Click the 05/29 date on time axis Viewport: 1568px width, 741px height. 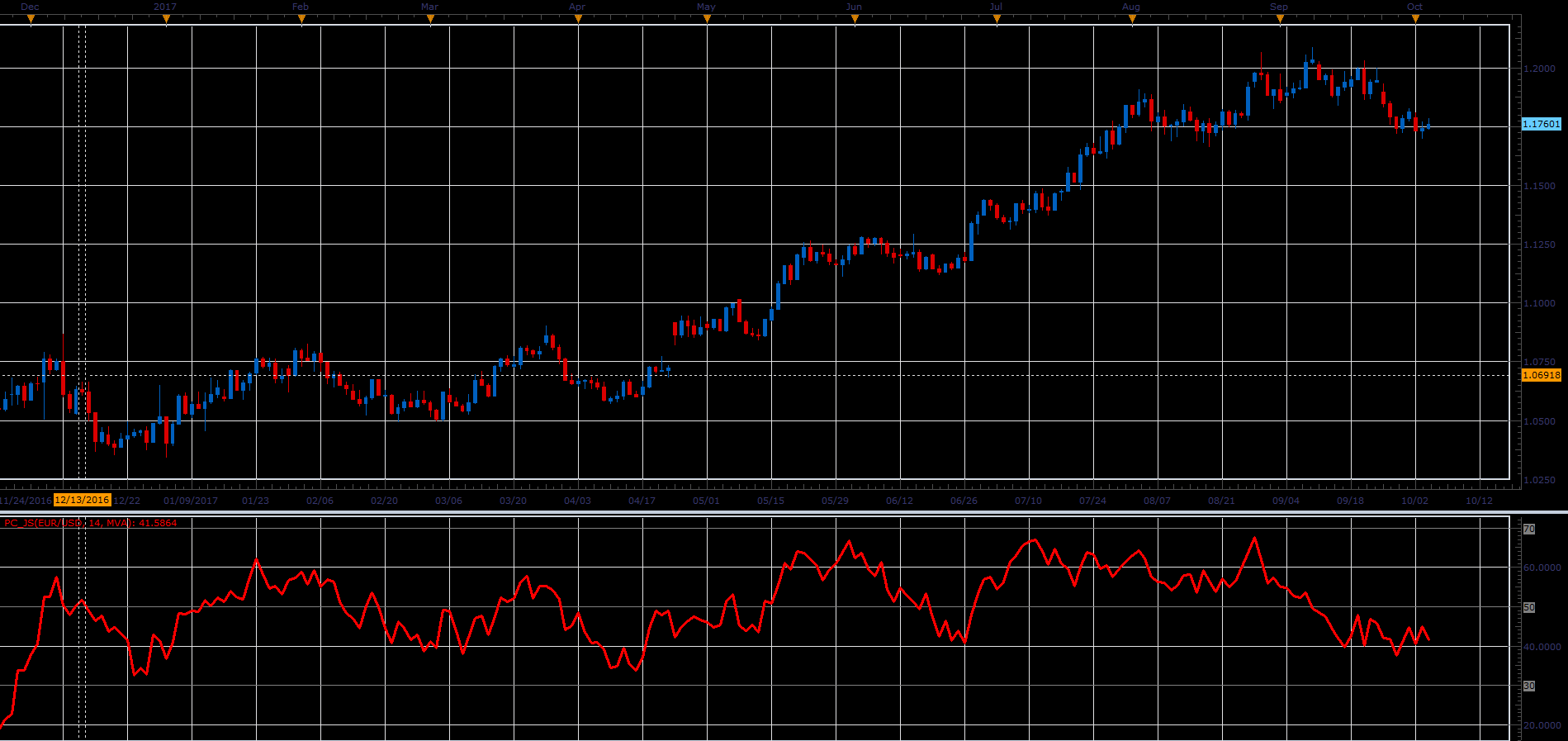tap(835, 501)
